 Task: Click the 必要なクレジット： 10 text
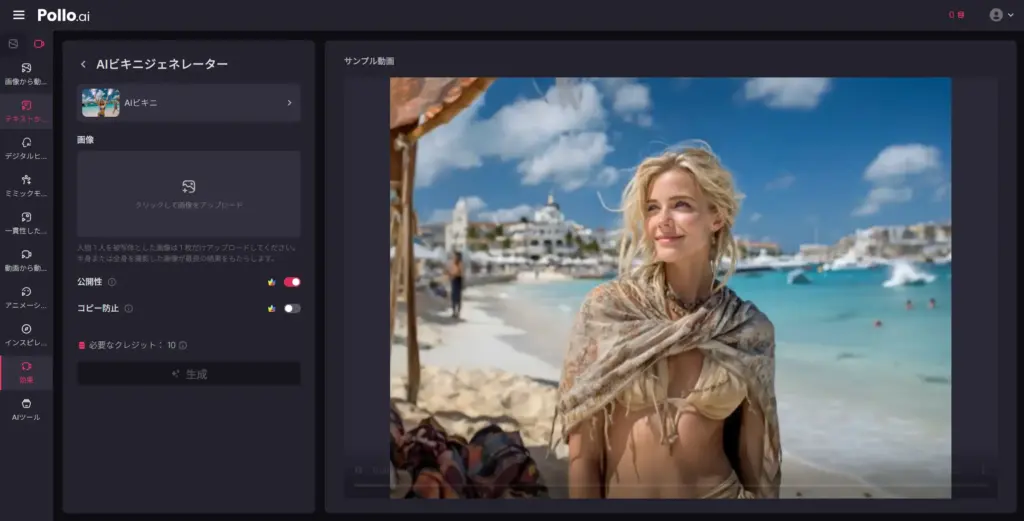132,345
